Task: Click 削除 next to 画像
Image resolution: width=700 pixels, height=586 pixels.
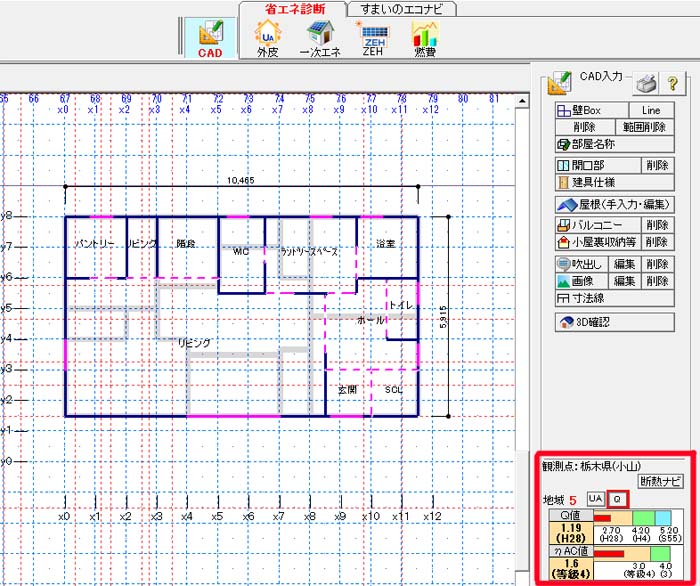Action: click(x=658, y=281)
